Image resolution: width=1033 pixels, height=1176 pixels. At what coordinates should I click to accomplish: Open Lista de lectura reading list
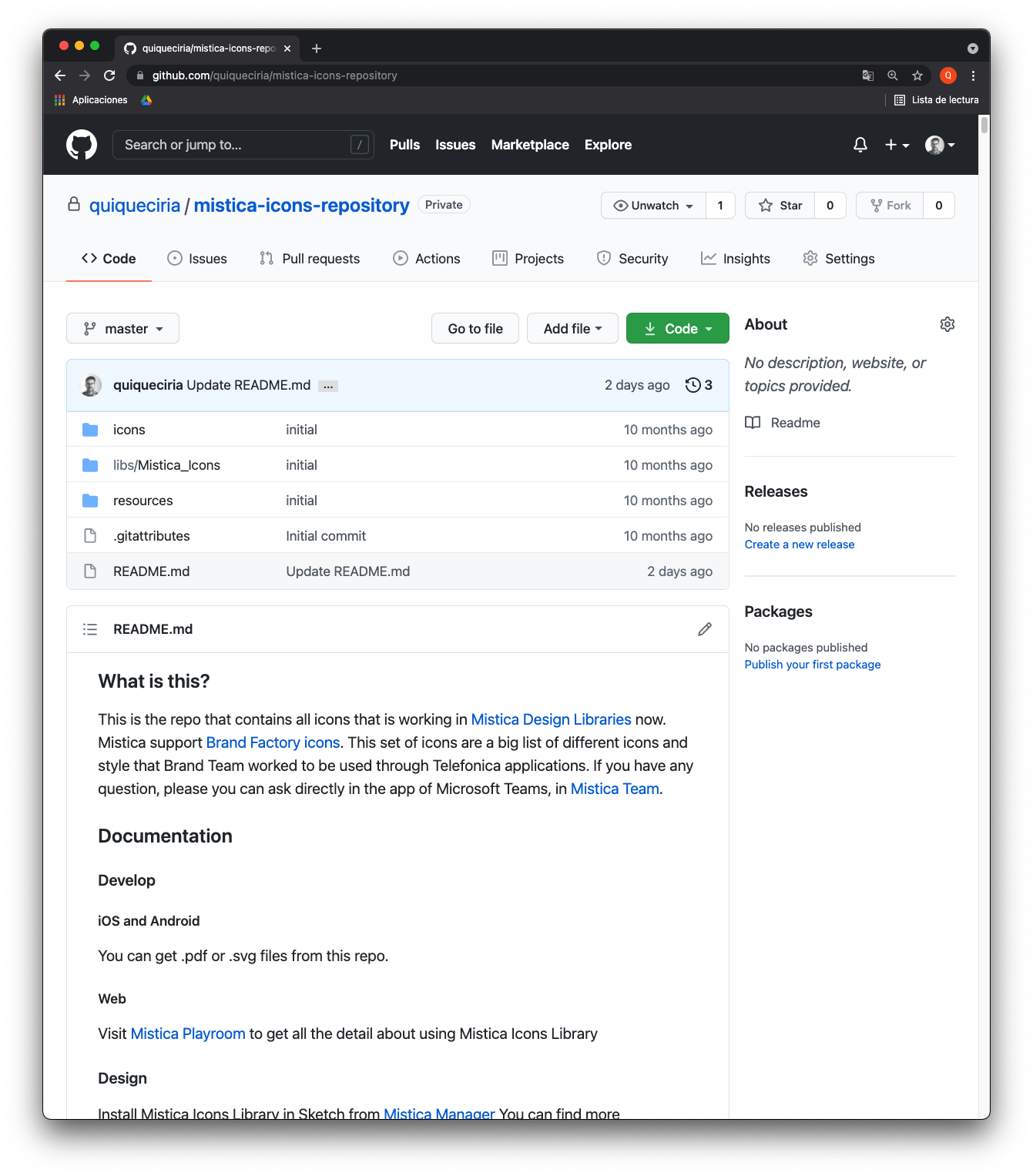pyautogui.click(x=936, y=100)
